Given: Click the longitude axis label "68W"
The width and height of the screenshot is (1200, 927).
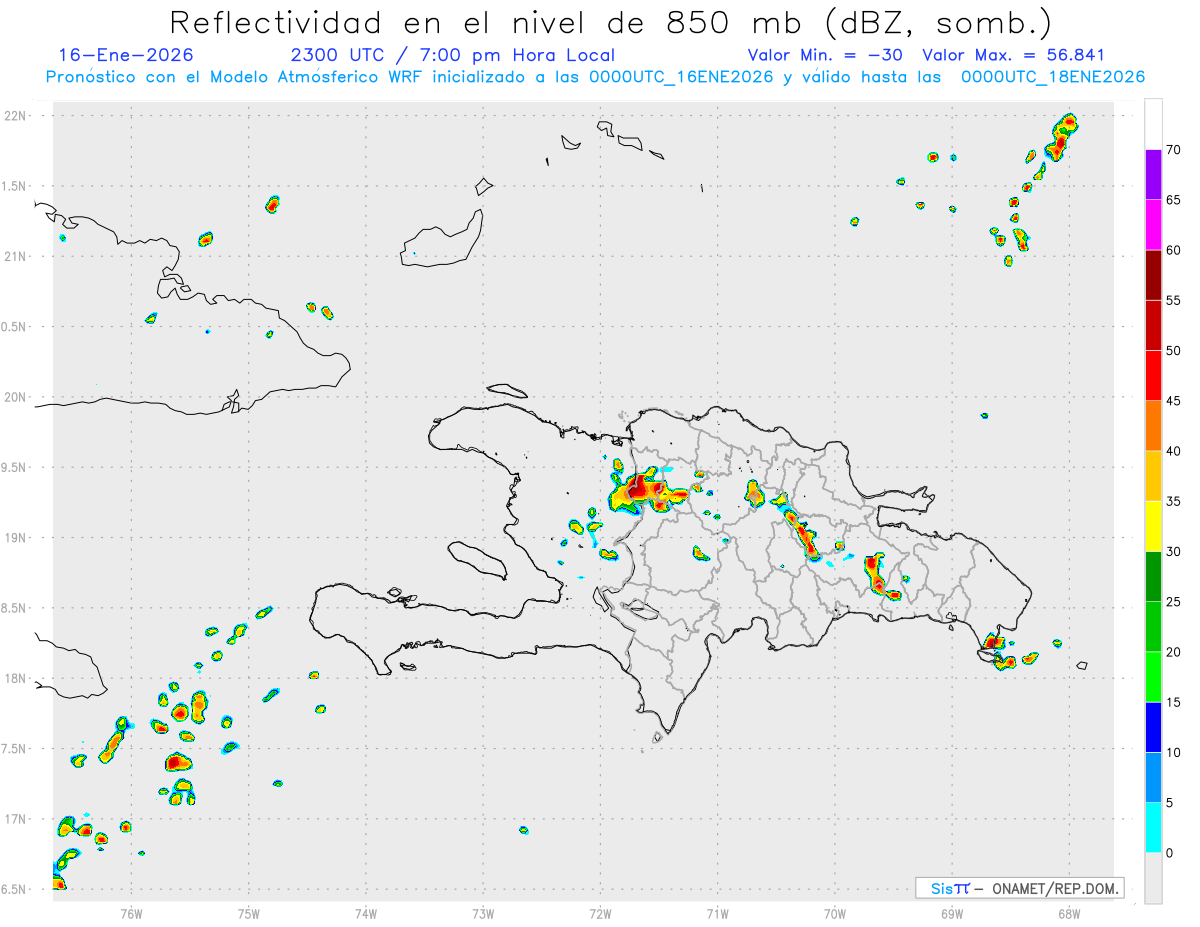Looking at the screenshot, I should click(1069, 913).
